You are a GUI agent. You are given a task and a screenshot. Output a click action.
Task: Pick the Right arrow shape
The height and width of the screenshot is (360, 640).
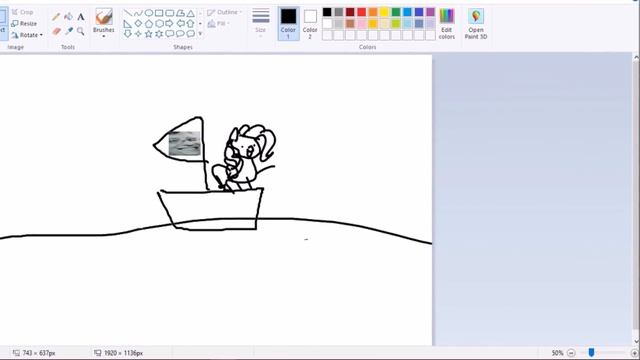(x=170, y=24)
